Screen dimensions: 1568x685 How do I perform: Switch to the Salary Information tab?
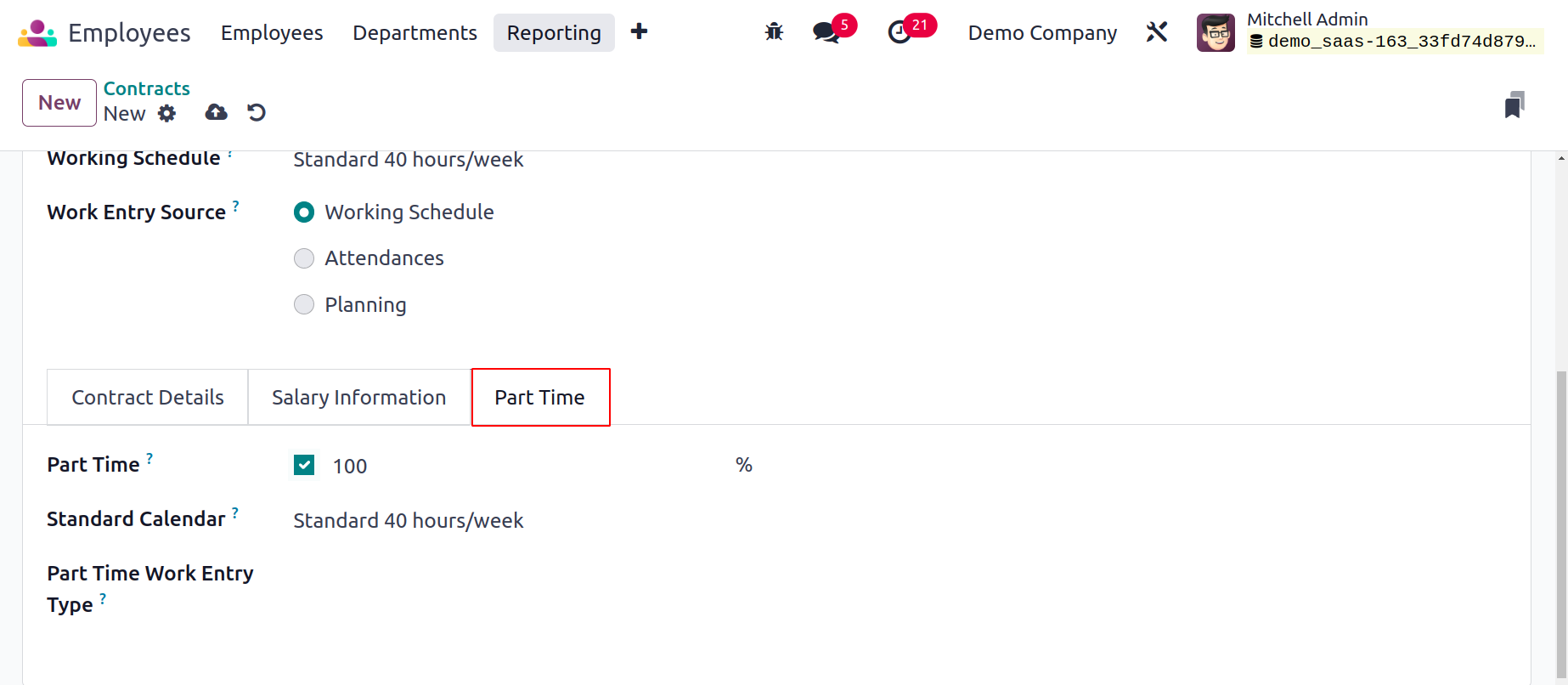click(359, 397)
